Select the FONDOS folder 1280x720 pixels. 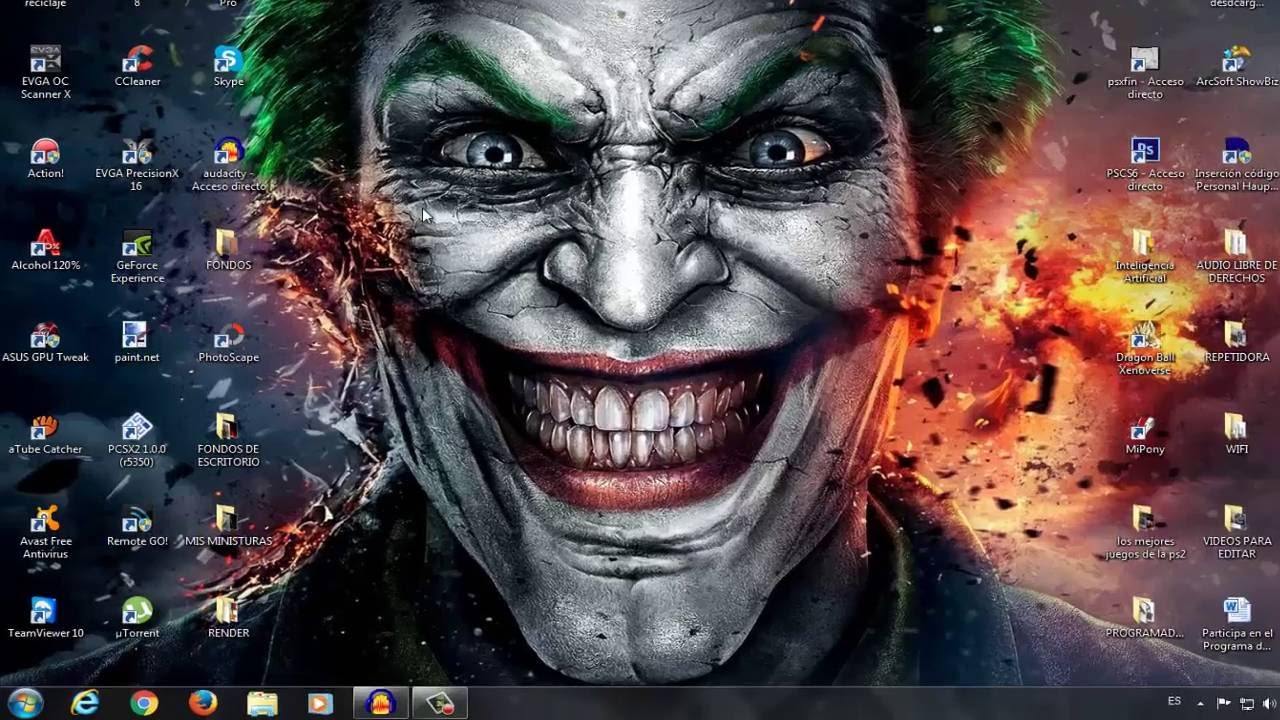point(228,250)
